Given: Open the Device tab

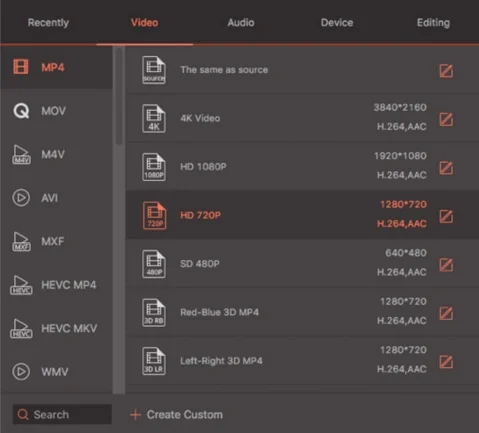Looking at the screenshot, I should [x=337, y=23].
